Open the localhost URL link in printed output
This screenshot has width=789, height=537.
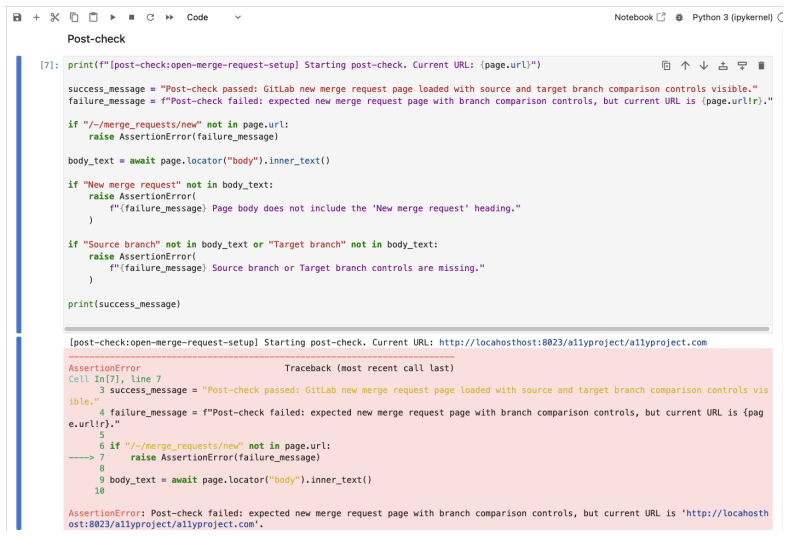tap(573, 342)
